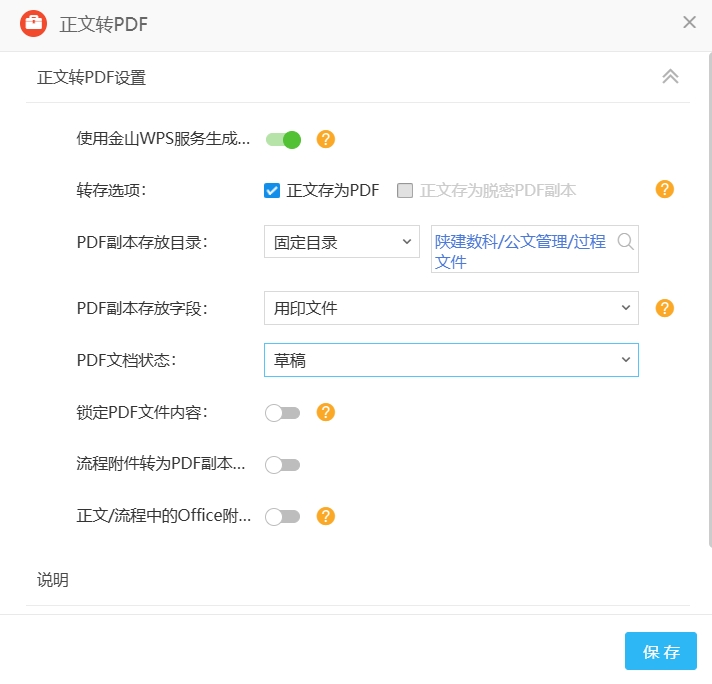
Task: Click help icon beside 锁定PDF文件内容
Action: [325, 412]
